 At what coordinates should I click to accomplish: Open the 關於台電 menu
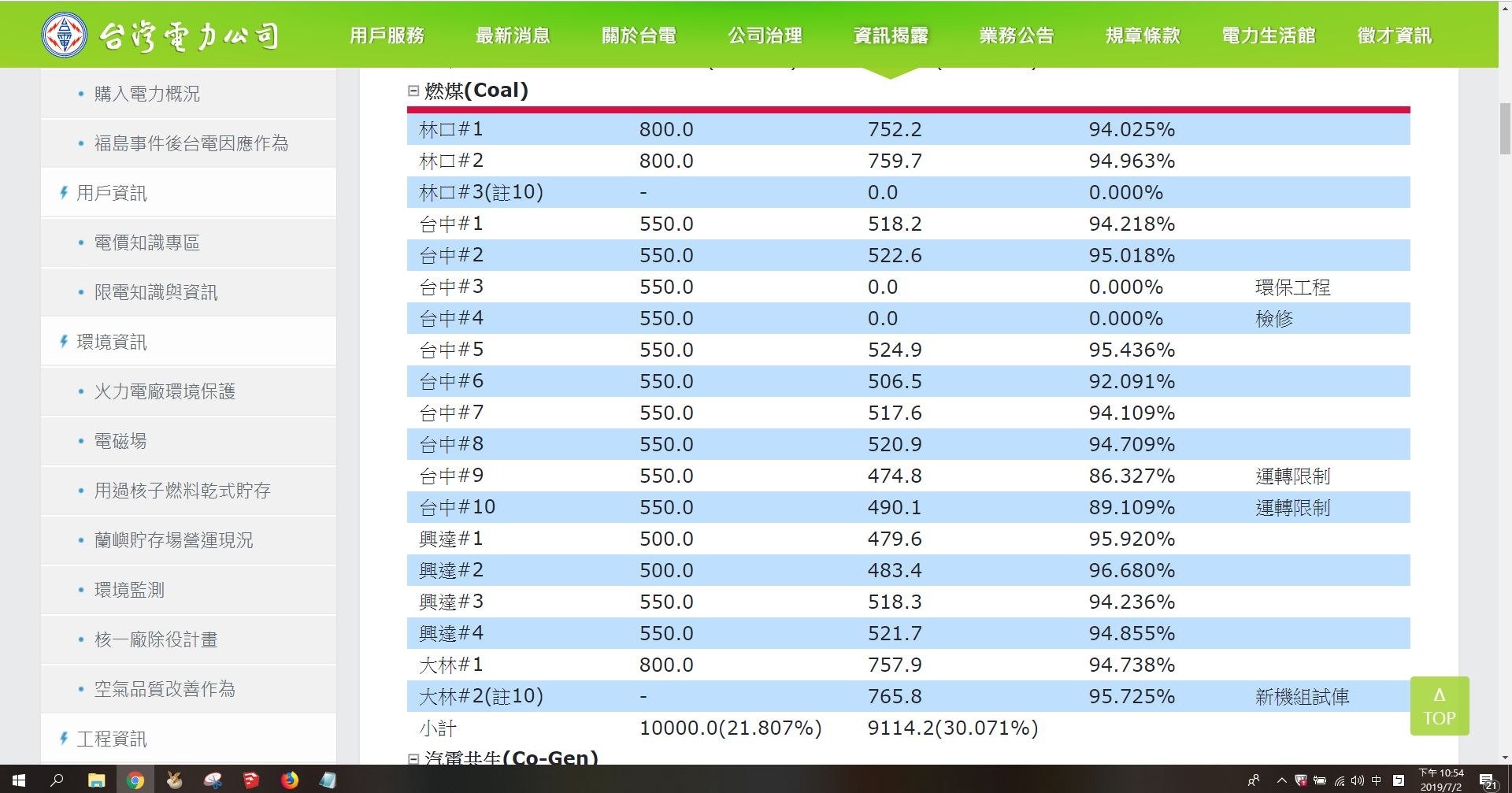(x=639, y=35)
